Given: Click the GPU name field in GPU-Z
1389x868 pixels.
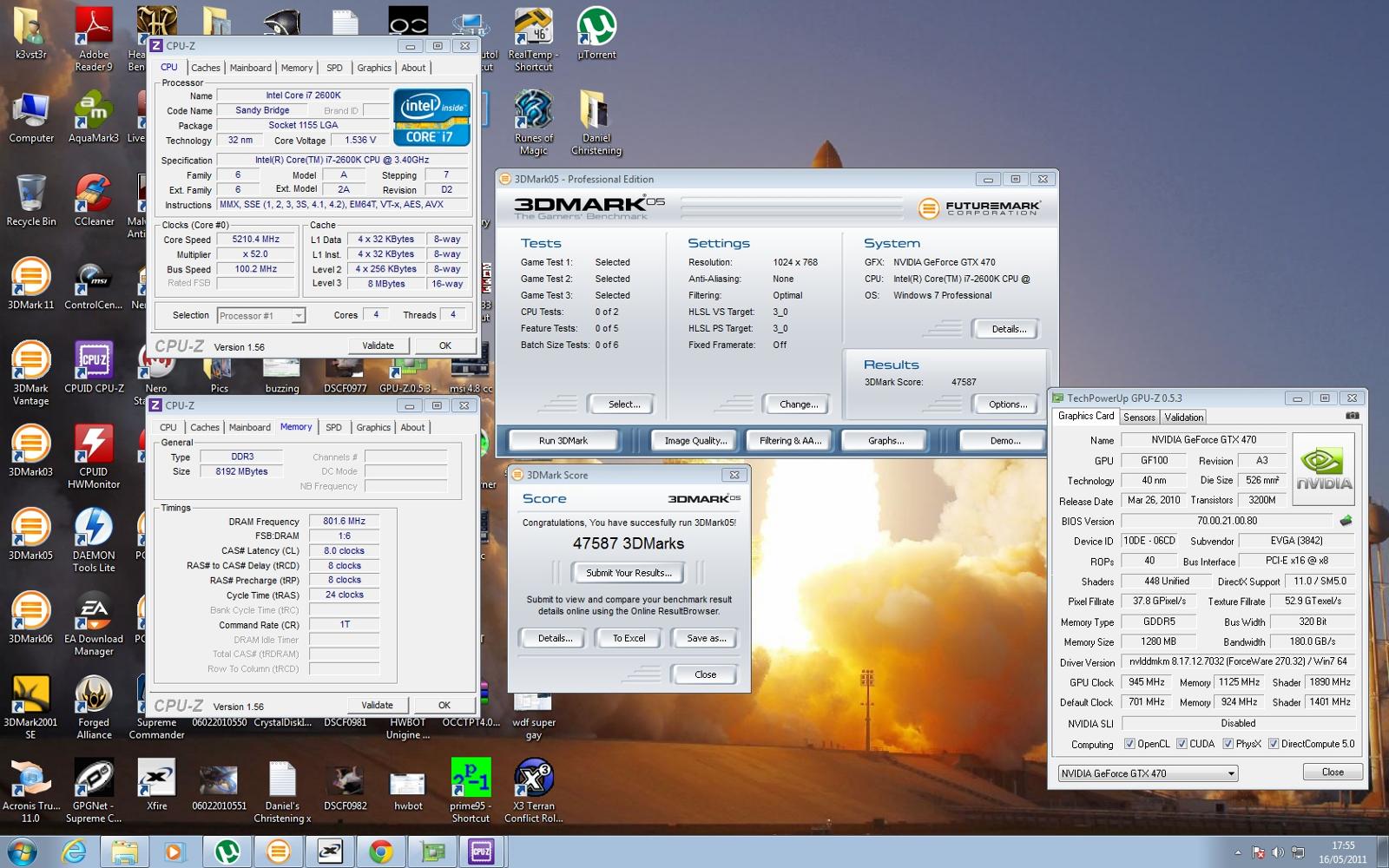Looking at the screenshot, I should click(1203, 440).
